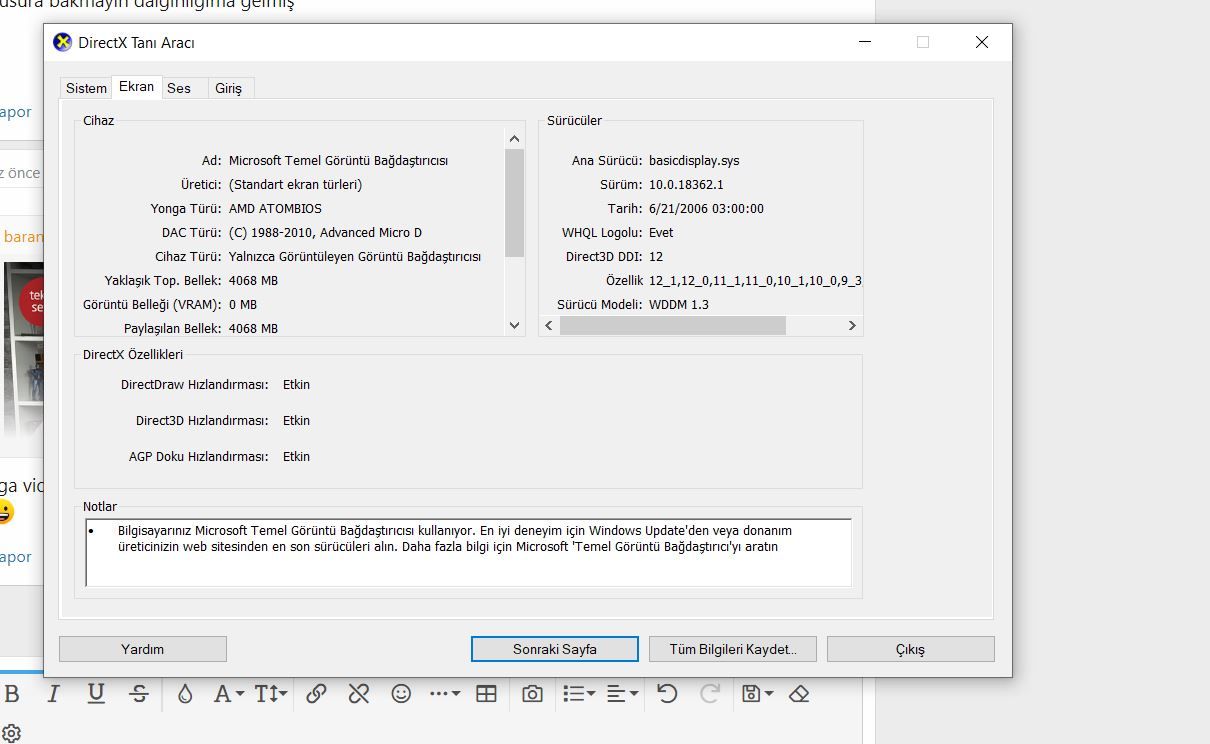
Task: Click the Yardım button
Action: click(143, 649)
